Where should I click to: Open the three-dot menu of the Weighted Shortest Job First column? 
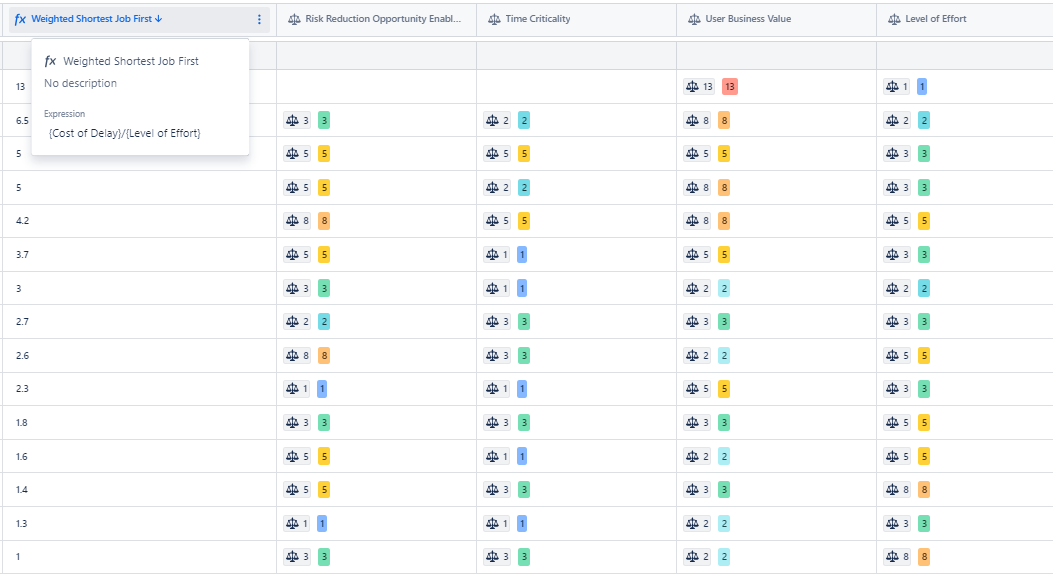coord(259,19)
